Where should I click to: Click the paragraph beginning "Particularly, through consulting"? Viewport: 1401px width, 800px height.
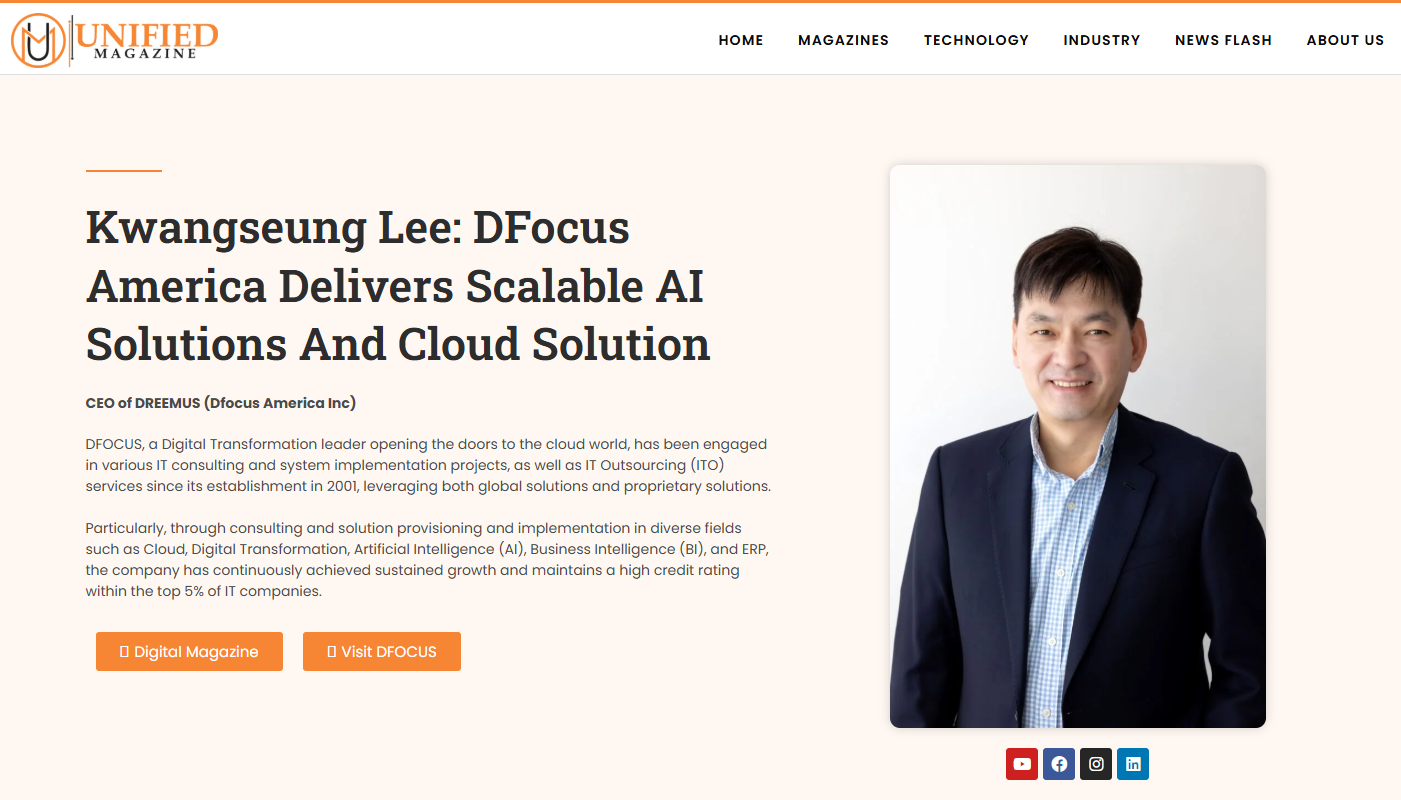pyautogui.click(x=428, y=559)
